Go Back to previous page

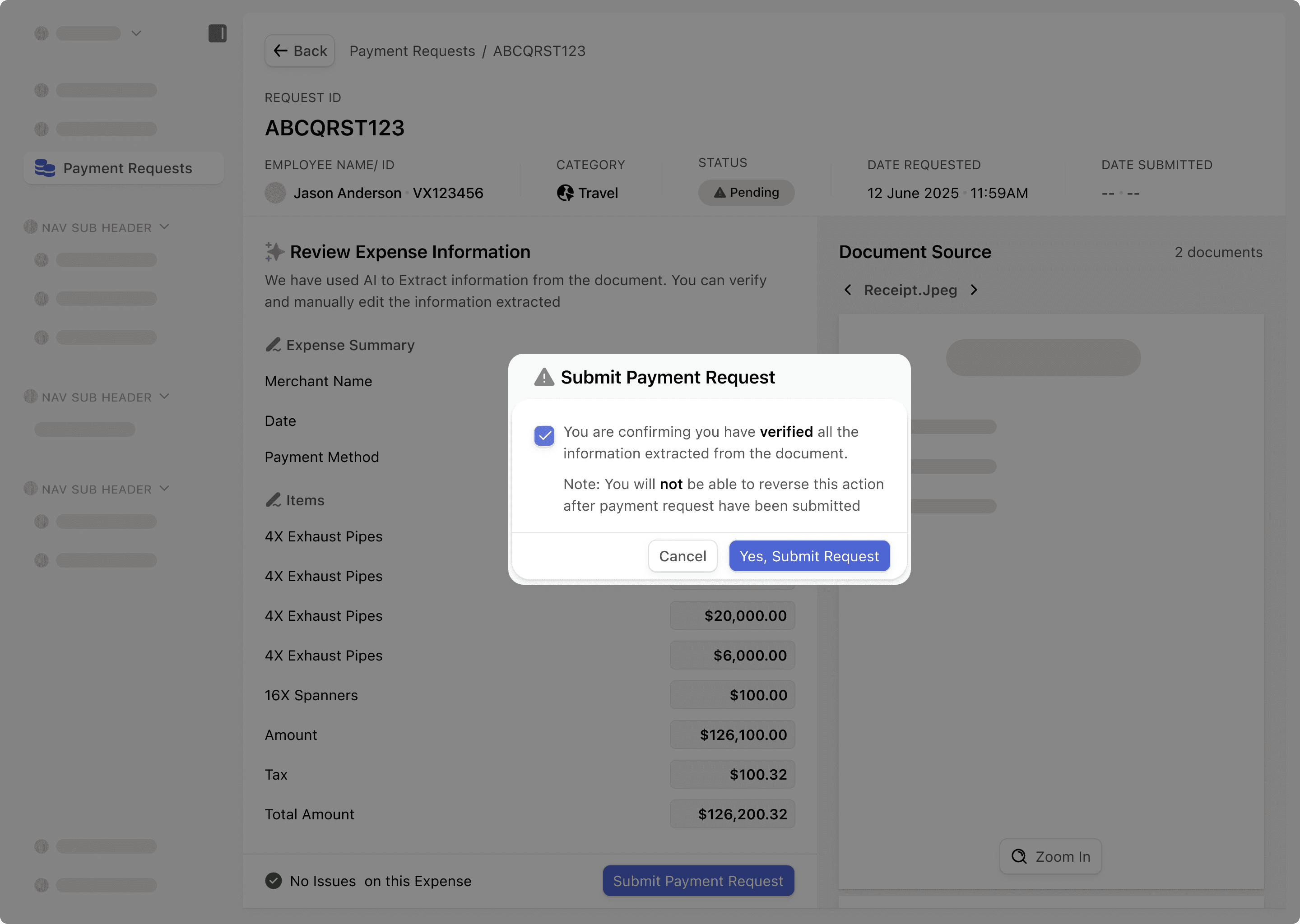tap(300, 51)
